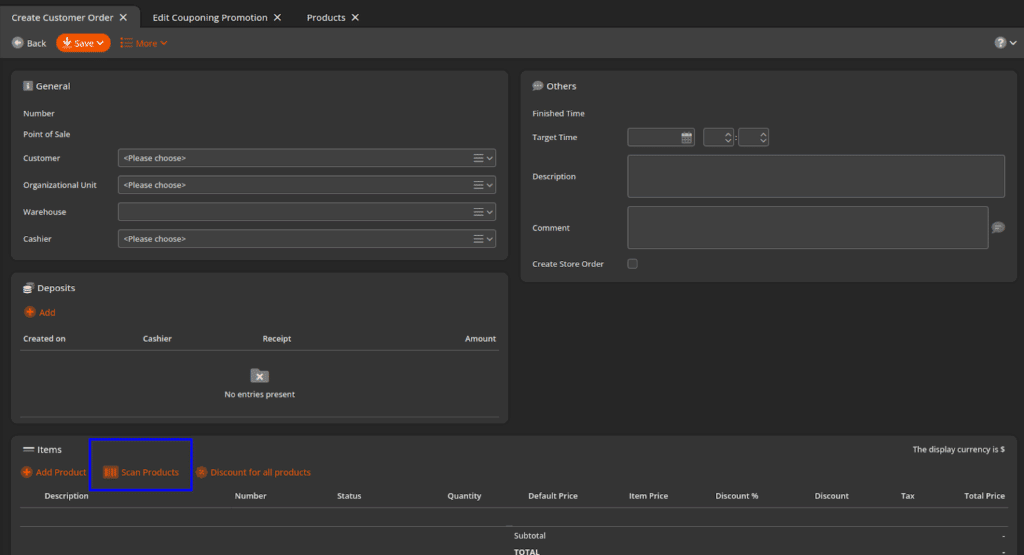Click into the Description text field
1024x555 pixels.
(815, 176)
